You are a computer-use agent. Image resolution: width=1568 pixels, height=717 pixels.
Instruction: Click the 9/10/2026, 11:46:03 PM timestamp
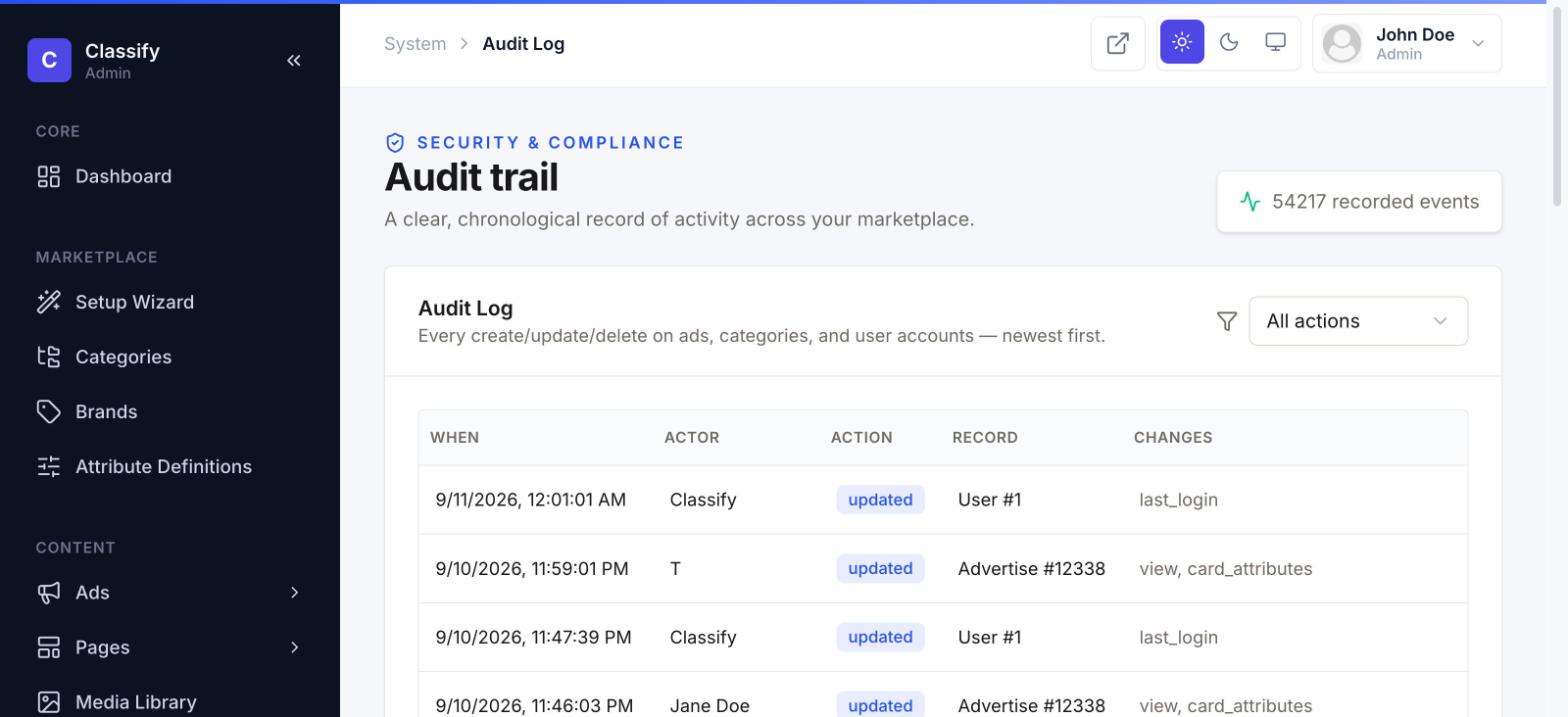pos(534,706)
